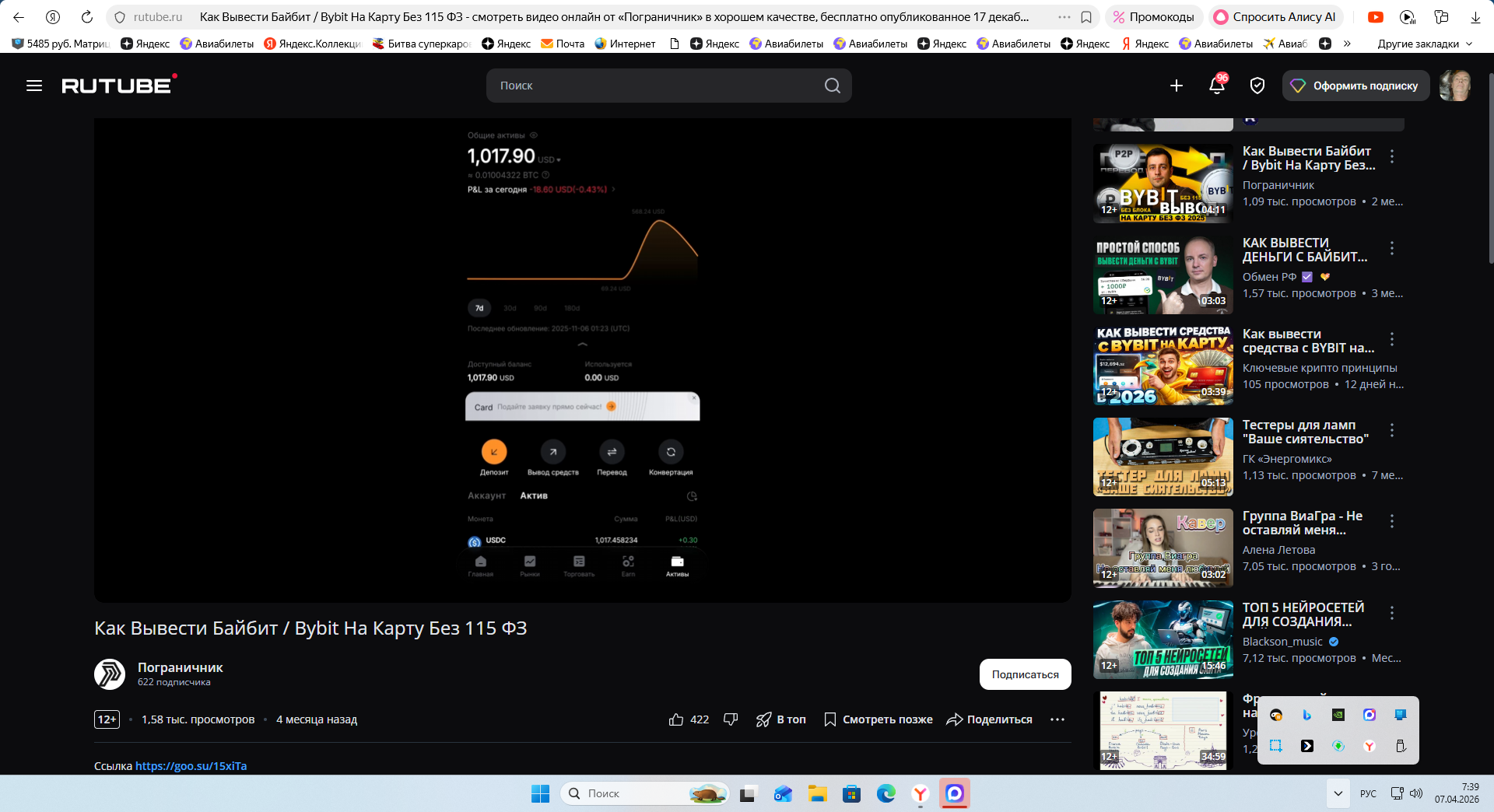Screen dimensions: 1494x812
Task: Open options for КАК ВЫВЕСТИ ДЕНЬГИ С БАЙБИТ video
Action: click(1392, 248)
